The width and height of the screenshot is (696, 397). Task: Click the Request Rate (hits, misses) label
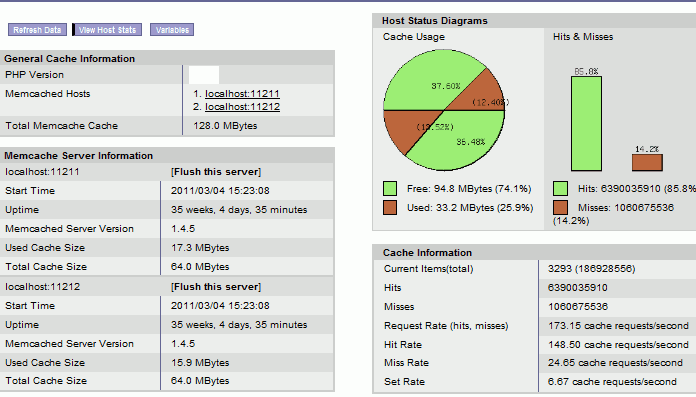pyautogui.click(x=446, y=326)
